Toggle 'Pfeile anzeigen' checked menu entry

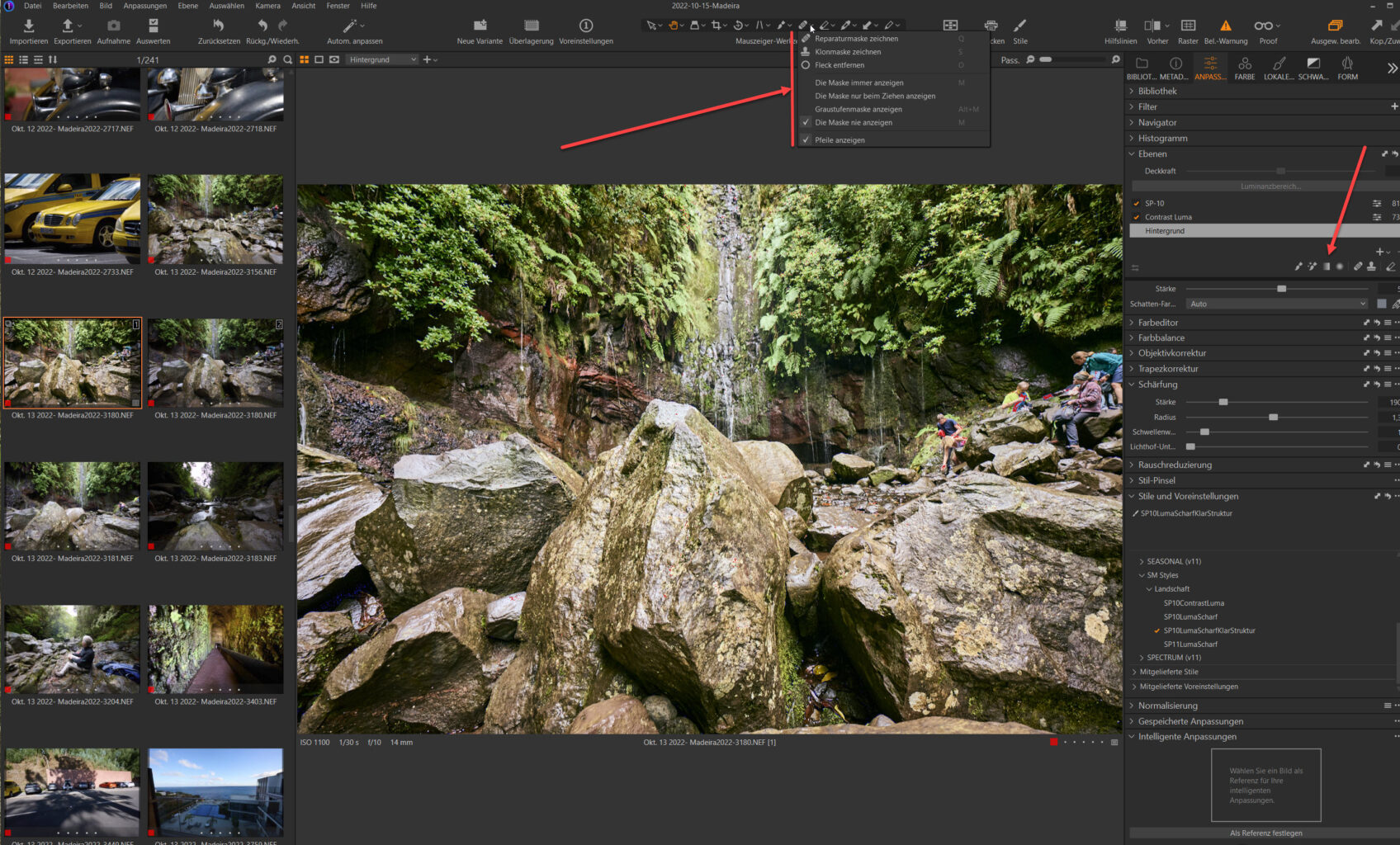(840, 139)
